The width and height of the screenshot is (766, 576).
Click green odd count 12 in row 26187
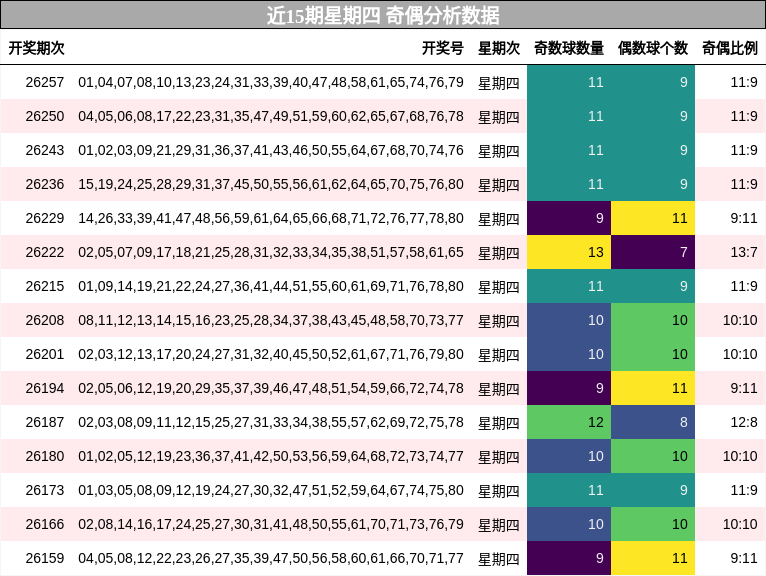(x=569, y=422)
